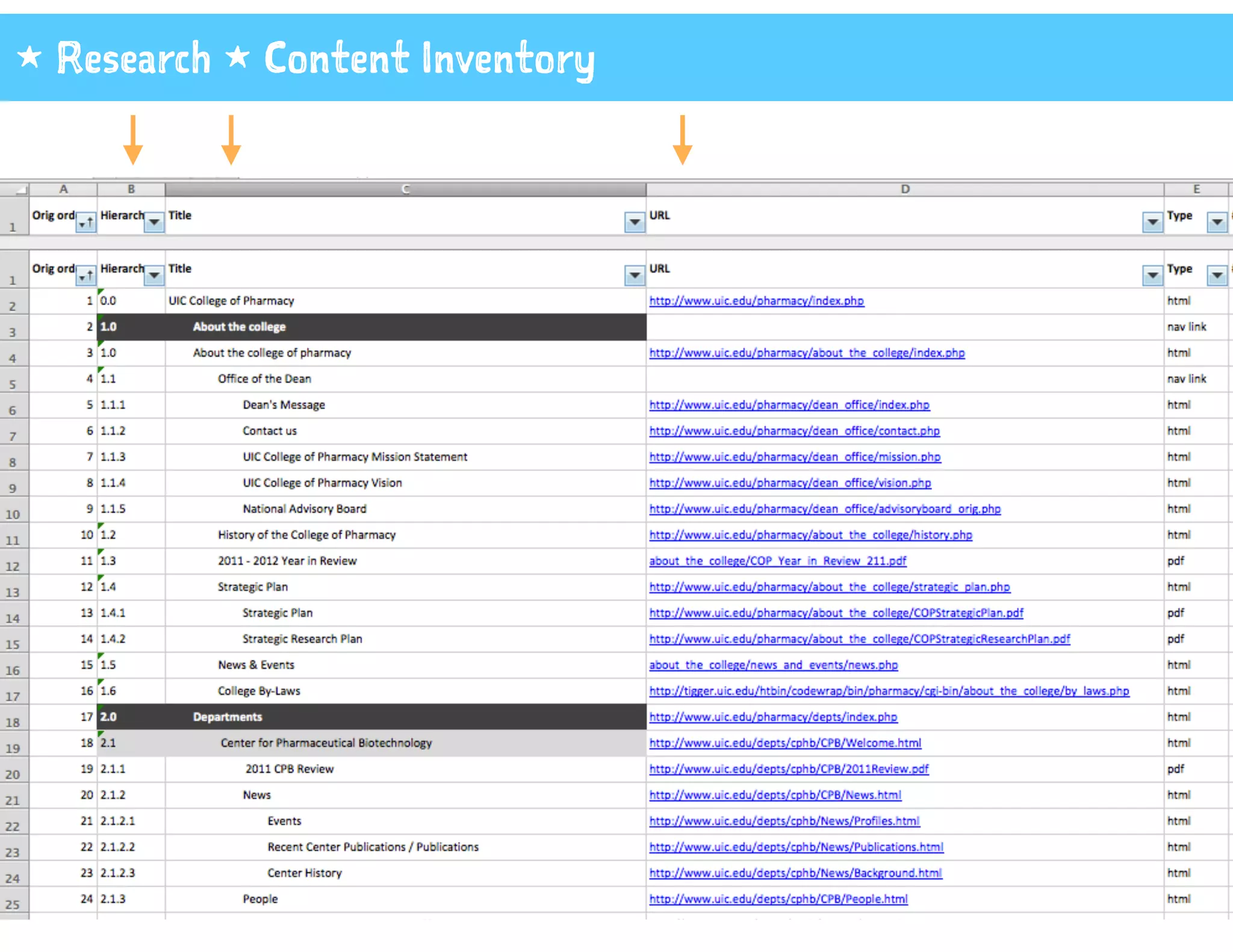Open the News/Background.html link
The height and width of the screenshot is (952, 1233).
coord(795,873)
